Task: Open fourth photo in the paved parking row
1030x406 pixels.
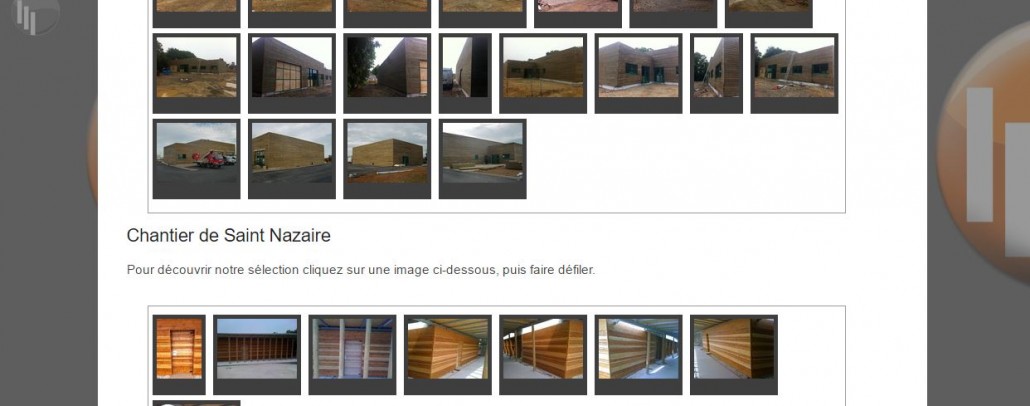Action: (482, 159)
